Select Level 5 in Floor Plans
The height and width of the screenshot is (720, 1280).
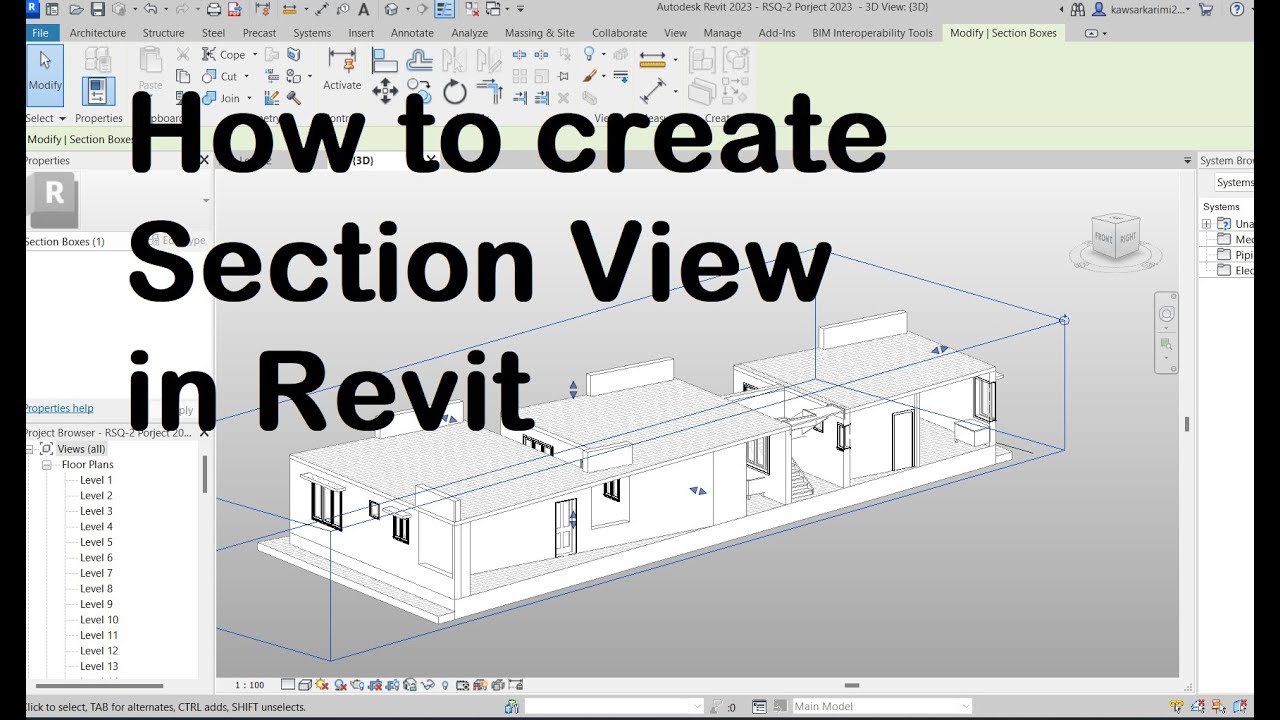(x=96, y=542)
